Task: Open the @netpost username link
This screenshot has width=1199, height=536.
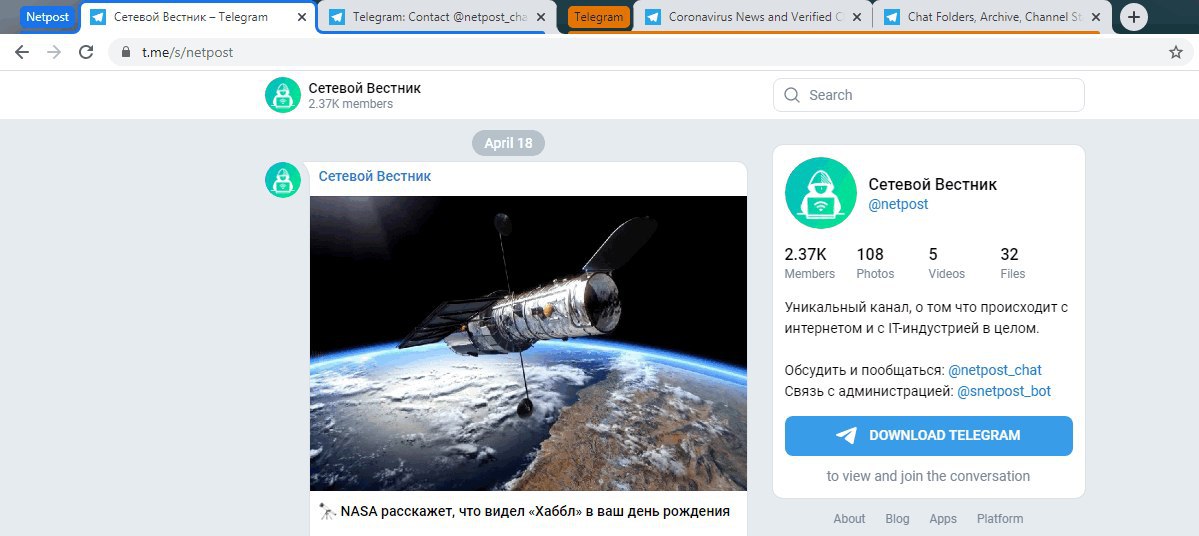Action: 898,204
